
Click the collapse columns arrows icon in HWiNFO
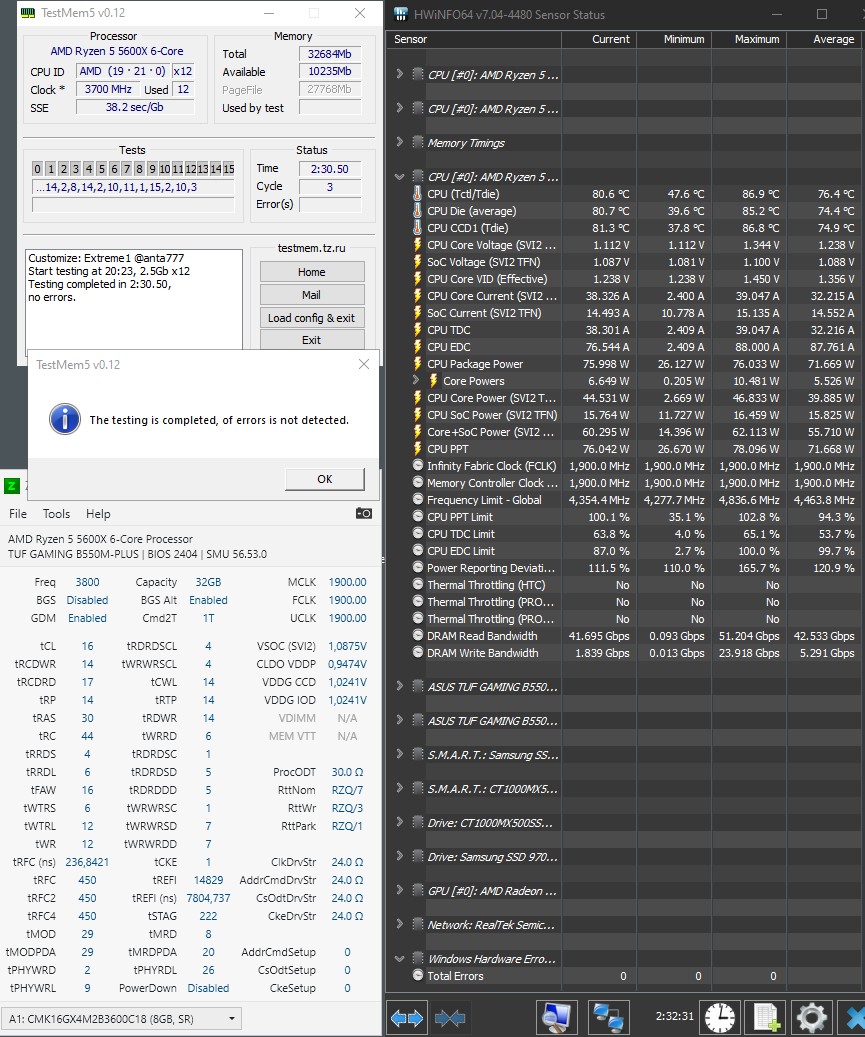[x=450, y=1018]
